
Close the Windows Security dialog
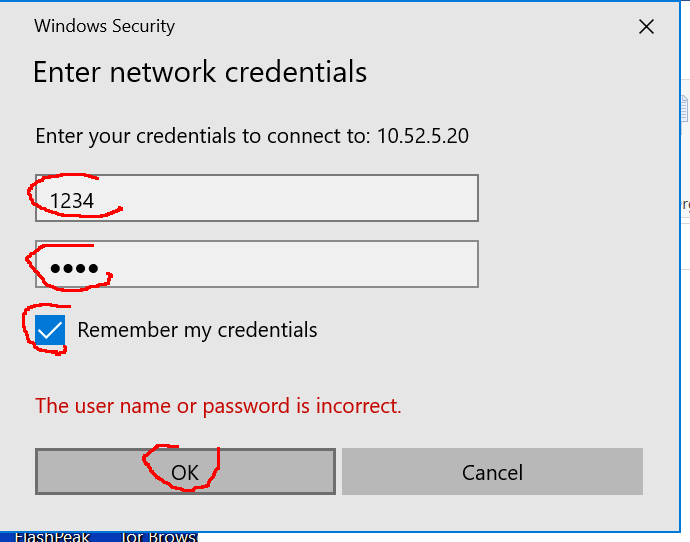pos(646,27)
